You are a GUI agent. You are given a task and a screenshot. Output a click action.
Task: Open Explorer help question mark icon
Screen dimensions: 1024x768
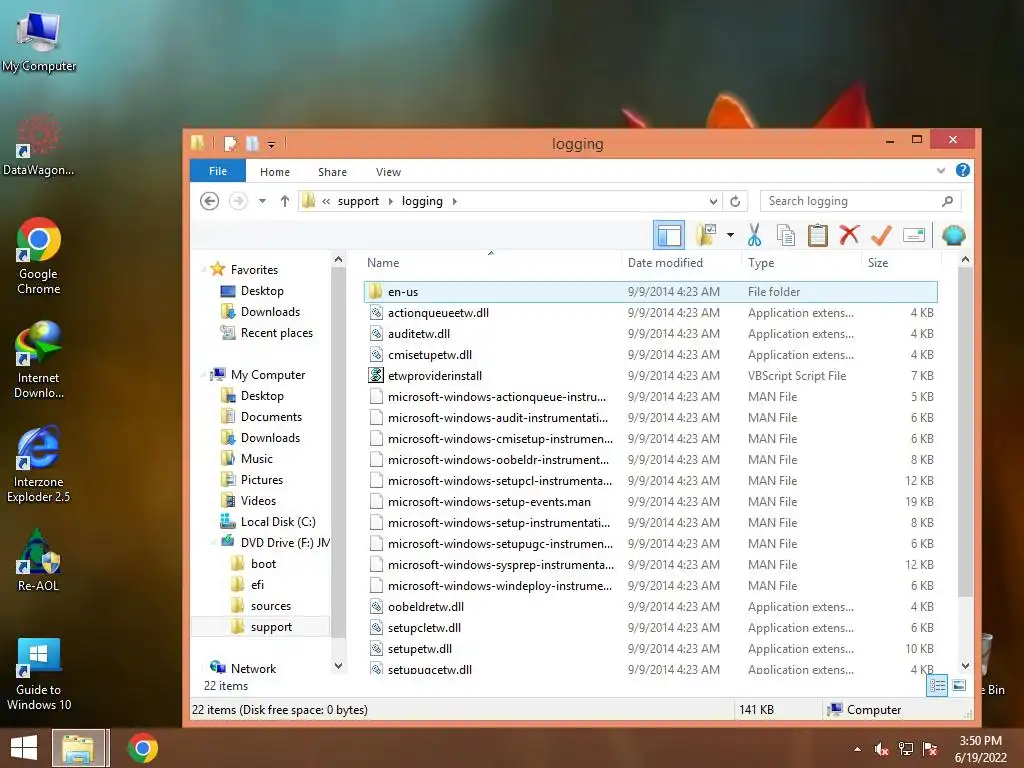point(963,170)
